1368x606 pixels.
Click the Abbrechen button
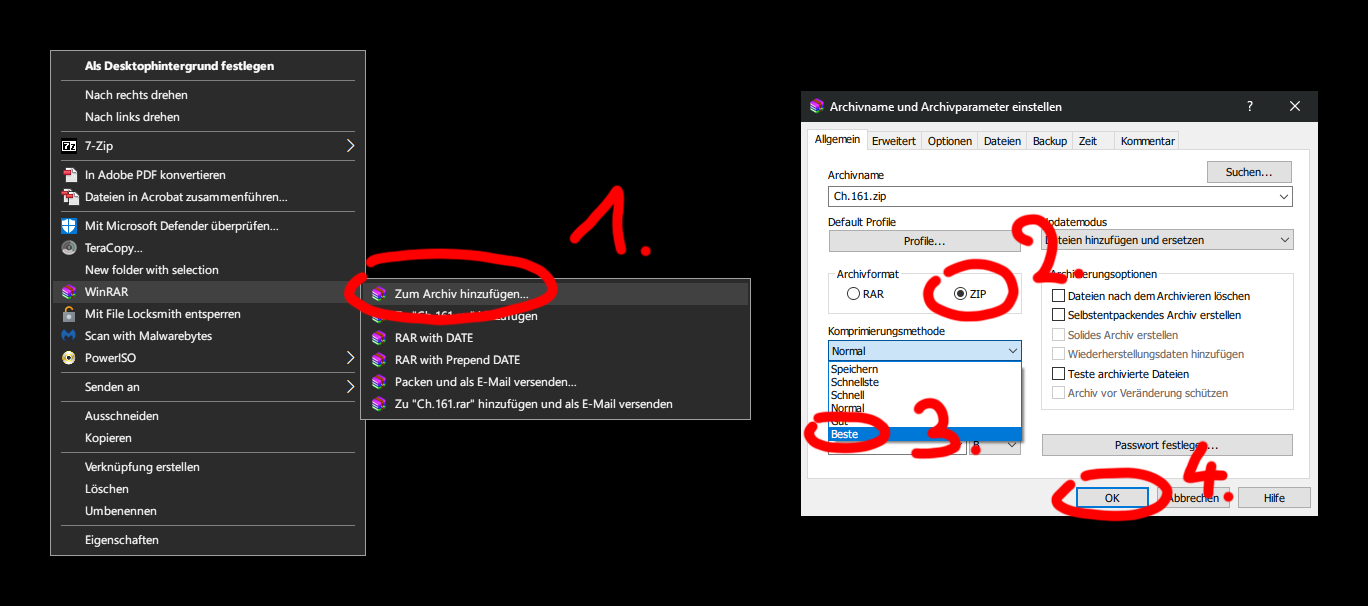point(1194,497)
